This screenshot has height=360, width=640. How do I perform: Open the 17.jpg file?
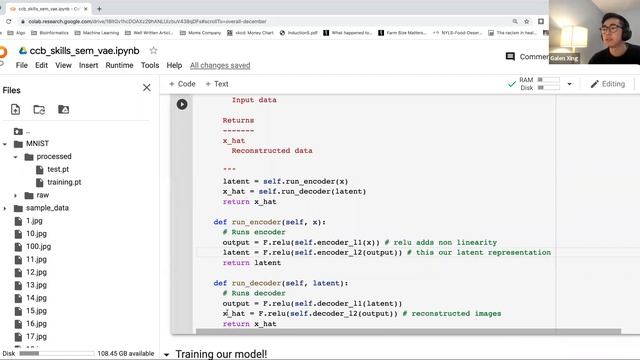pos(36,337)
